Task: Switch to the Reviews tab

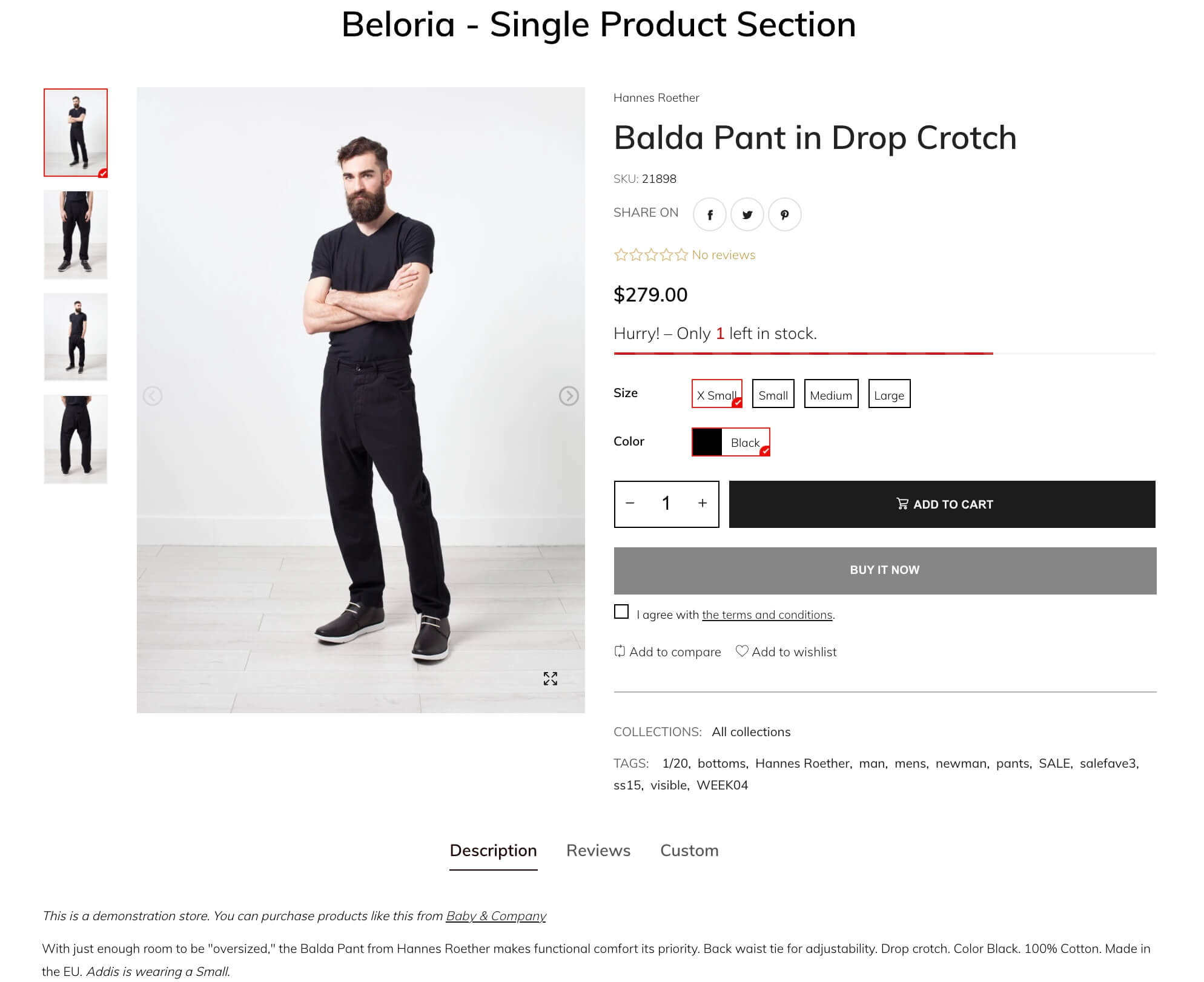Action: click(x=598, y=851)
